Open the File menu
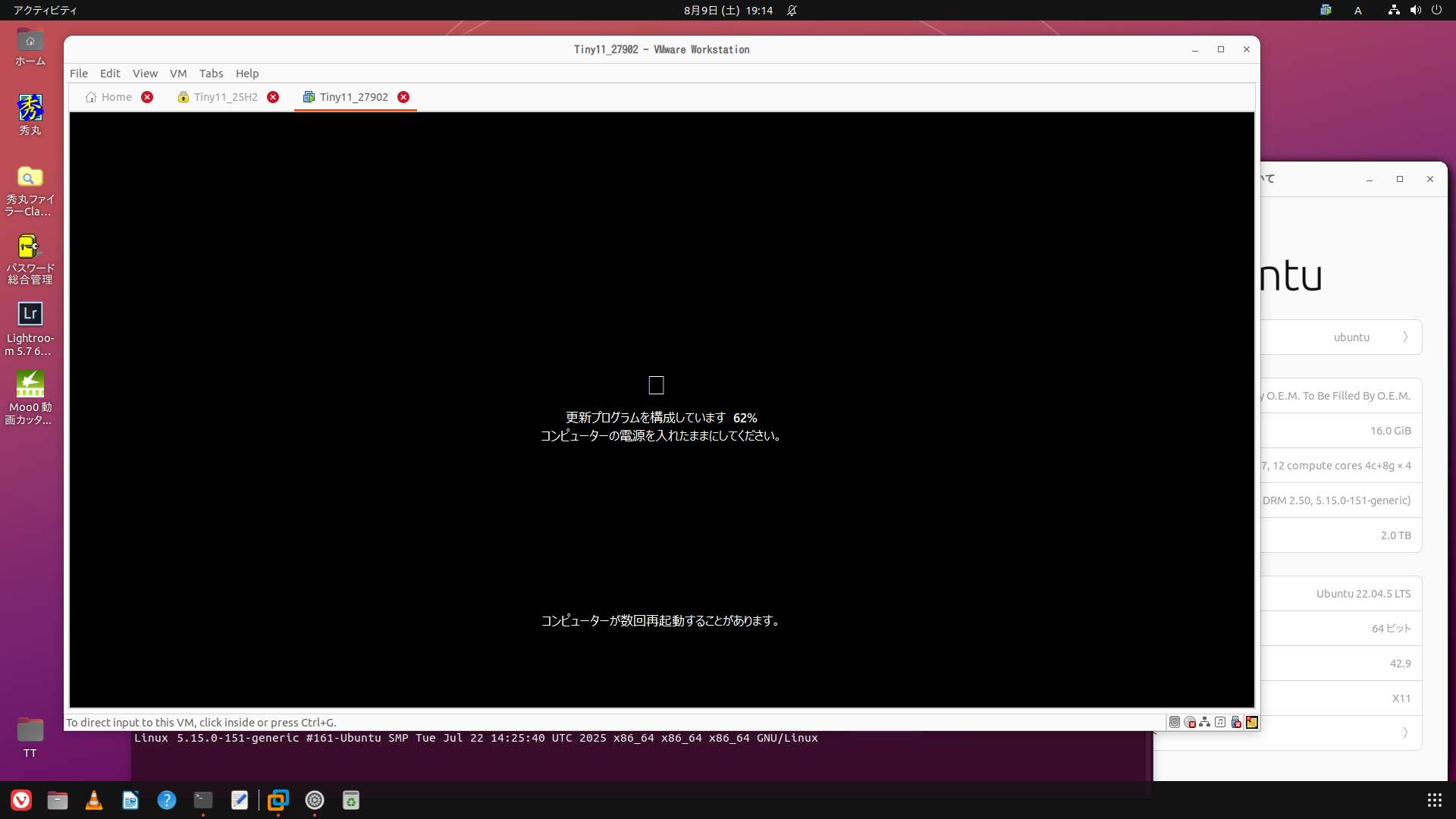Viewport: 1456px width, 819px height. coord(79,74)
